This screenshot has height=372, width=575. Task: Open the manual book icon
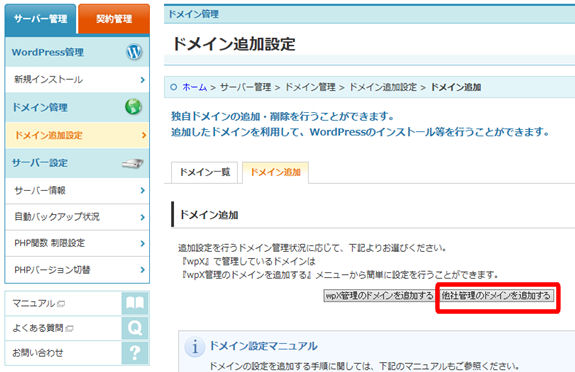coord(135,303)
